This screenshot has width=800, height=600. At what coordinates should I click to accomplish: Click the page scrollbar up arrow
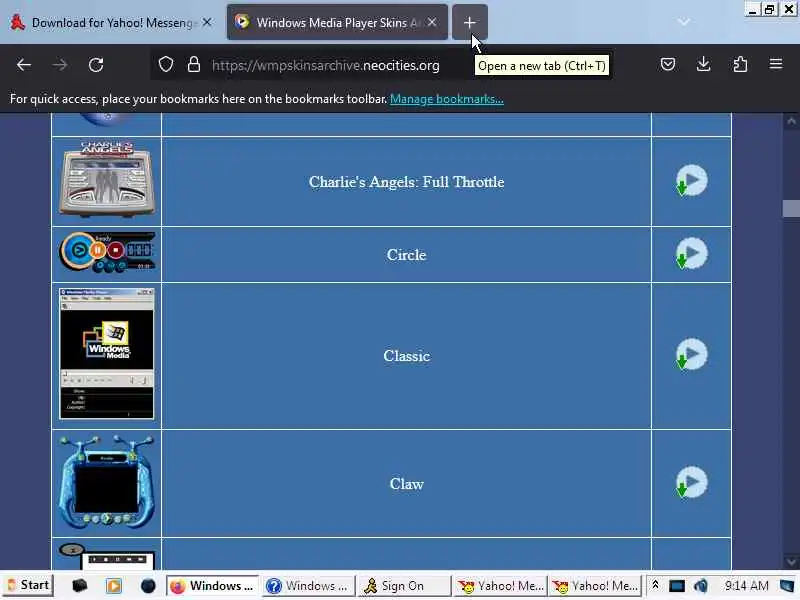tap(791, 121)
